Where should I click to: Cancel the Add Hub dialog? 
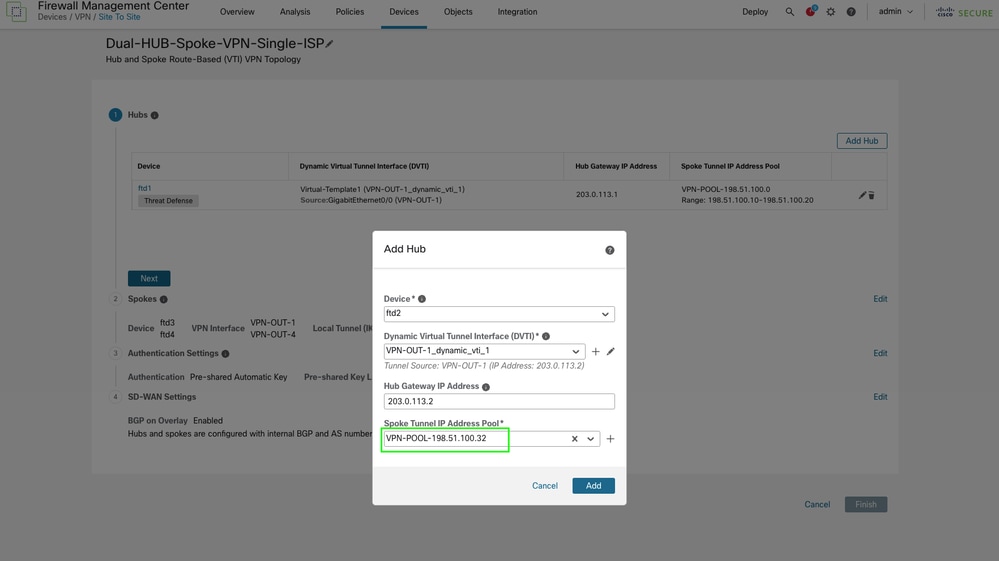coord(545,486)
